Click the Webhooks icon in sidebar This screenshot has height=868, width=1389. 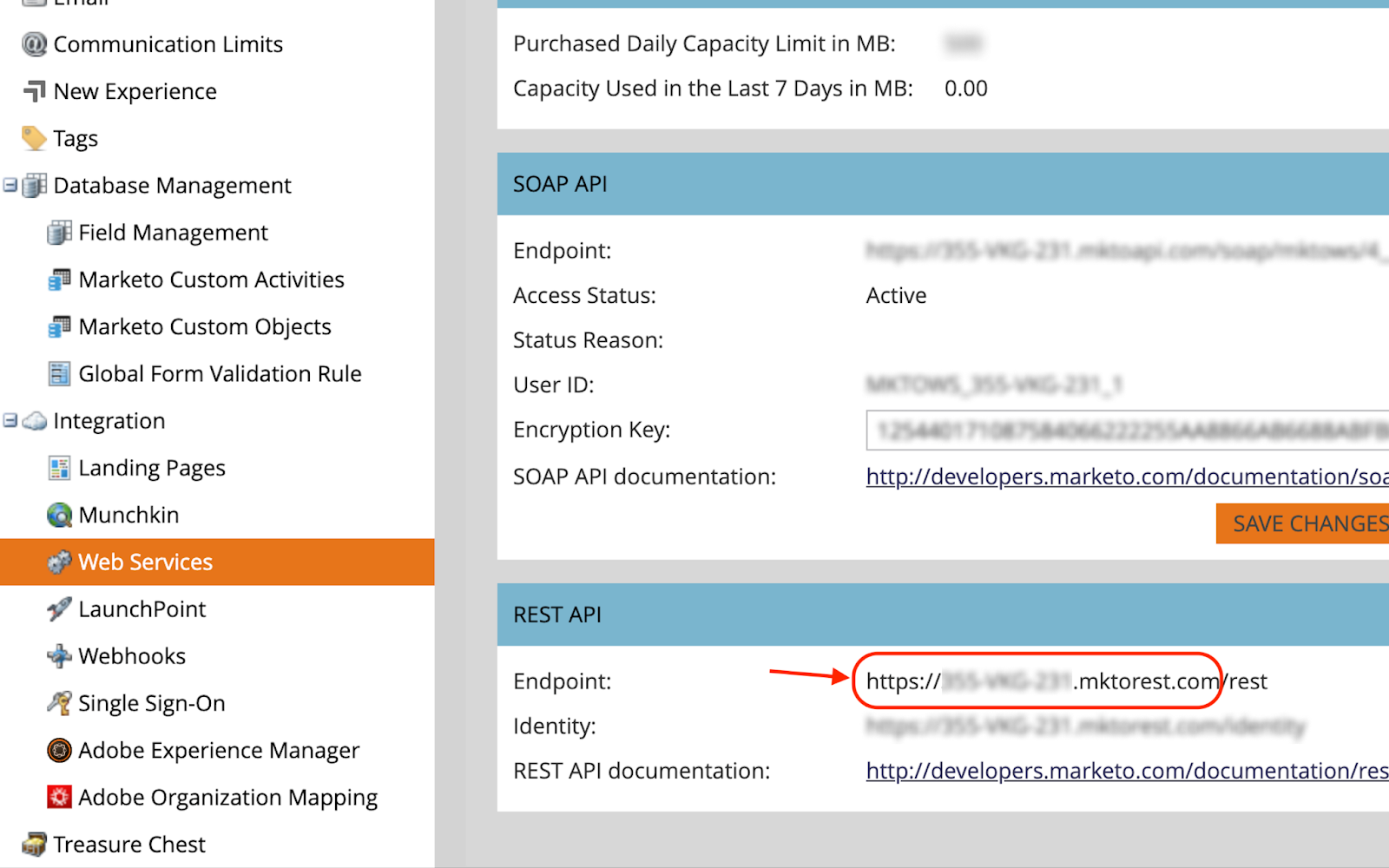pos(59,656)
